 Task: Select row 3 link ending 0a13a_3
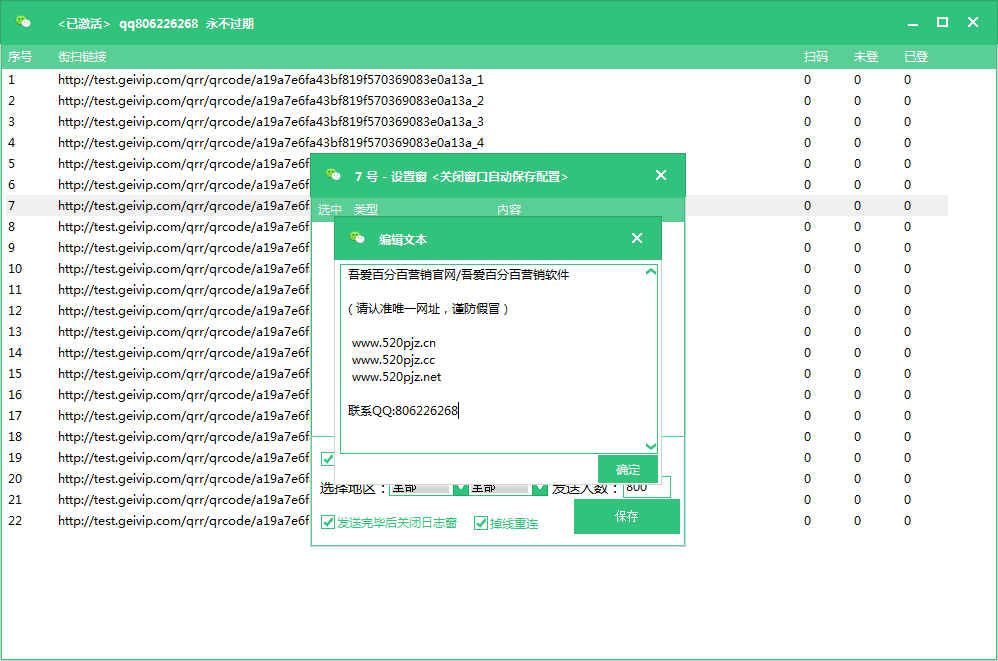click(271, 122)
